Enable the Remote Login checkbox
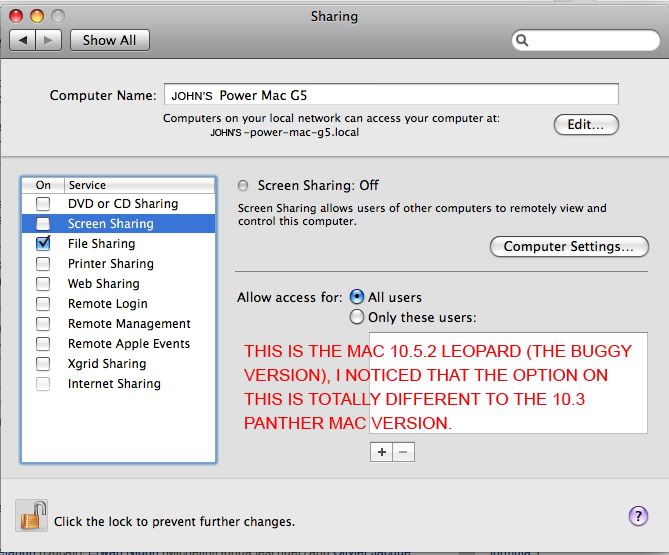 coord(43,304)
